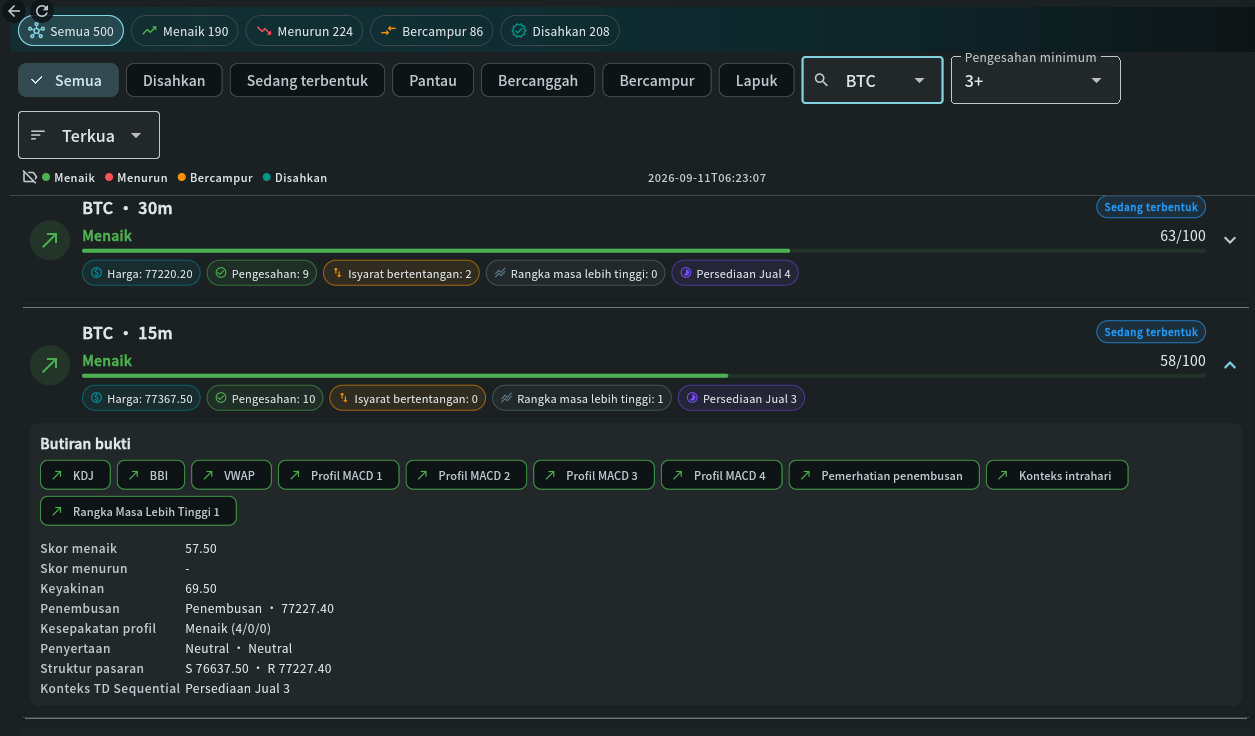Image resolution: width=1255 pixels, height=736 pixels.
Task: Open the Pengesahan minimum 3+ dropdown
Action: click(1035, 80)
